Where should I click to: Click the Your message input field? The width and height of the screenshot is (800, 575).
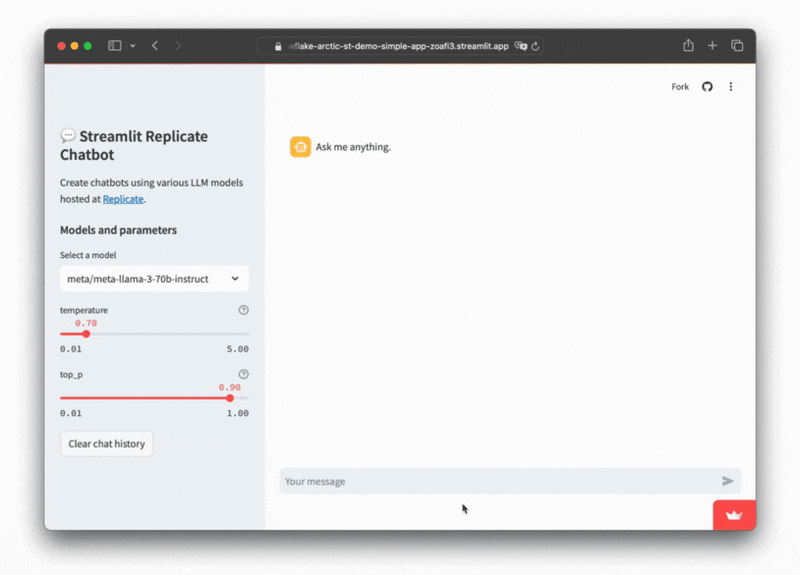click(498, 481)
